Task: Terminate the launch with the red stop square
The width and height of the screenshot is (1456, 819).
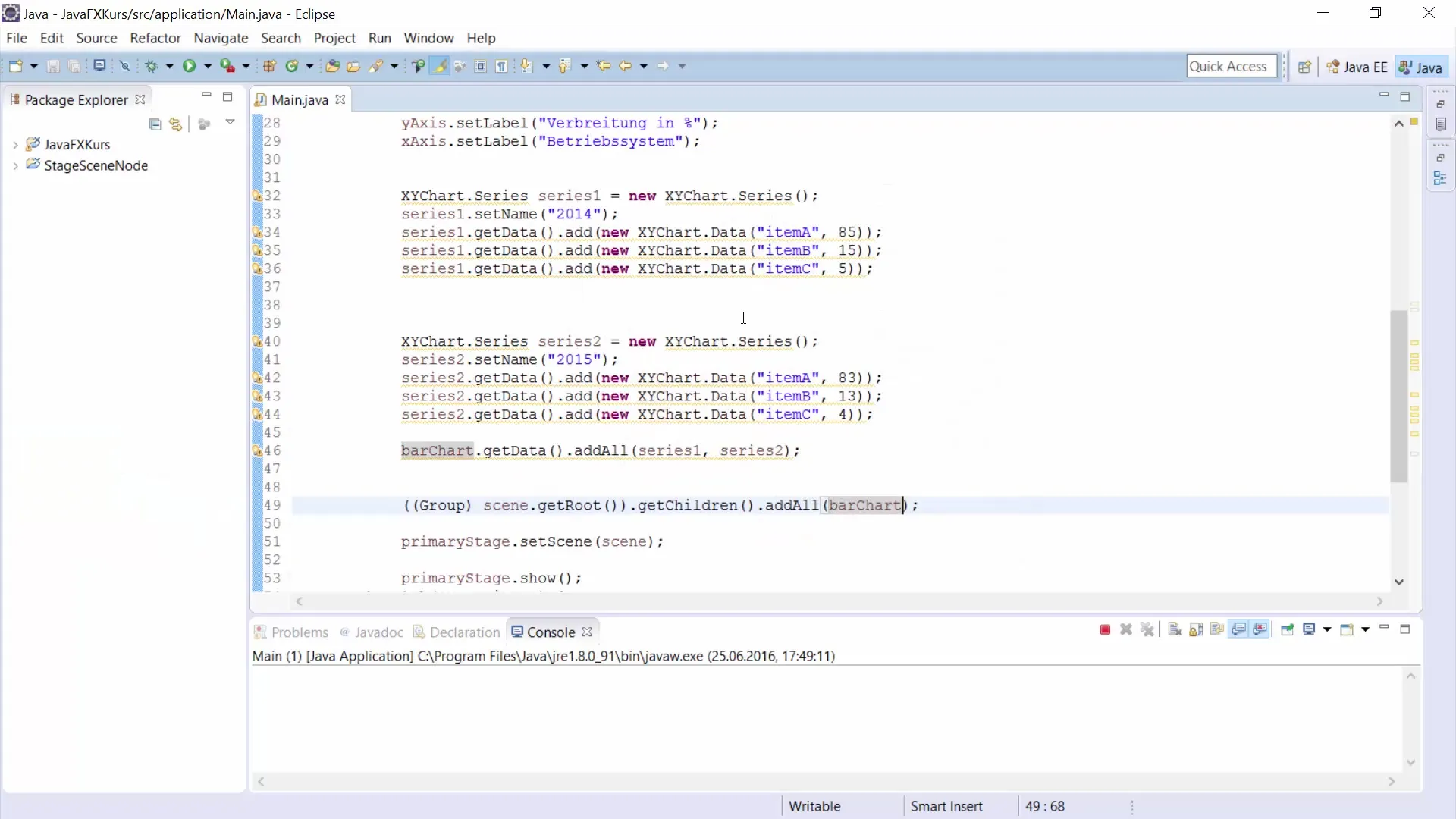Action: pos(1105,629)
